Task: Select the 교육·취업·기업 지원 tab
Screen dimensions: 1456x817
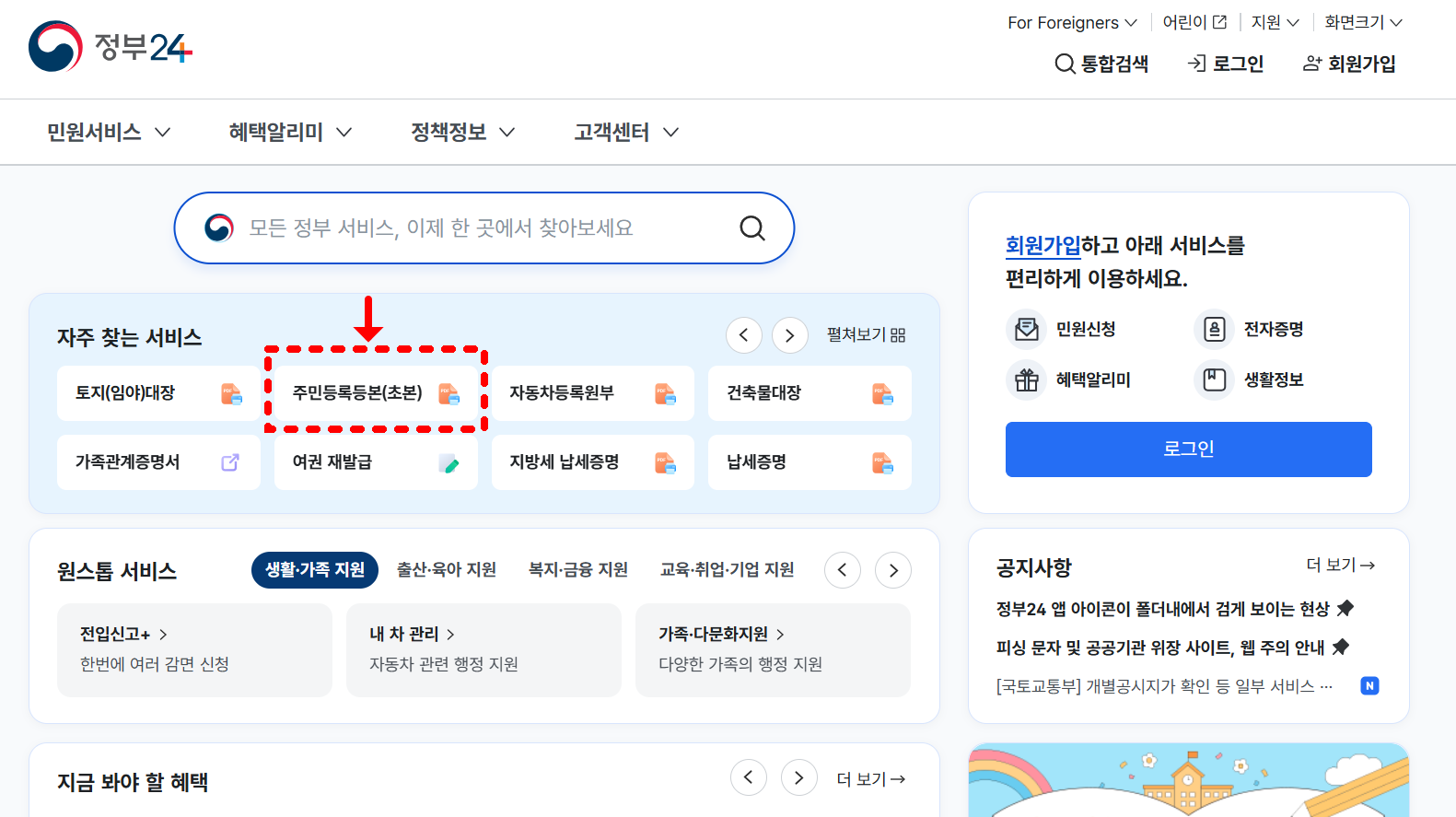Action: [x=728, y=570]
